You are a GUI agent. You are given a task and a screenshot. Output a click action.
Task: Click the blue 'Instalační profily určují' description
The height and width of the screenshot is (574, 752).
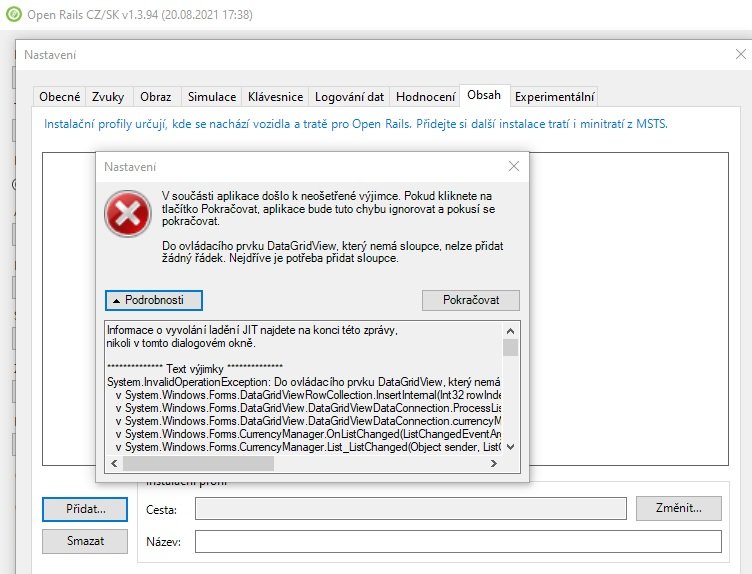coord(355,124)
